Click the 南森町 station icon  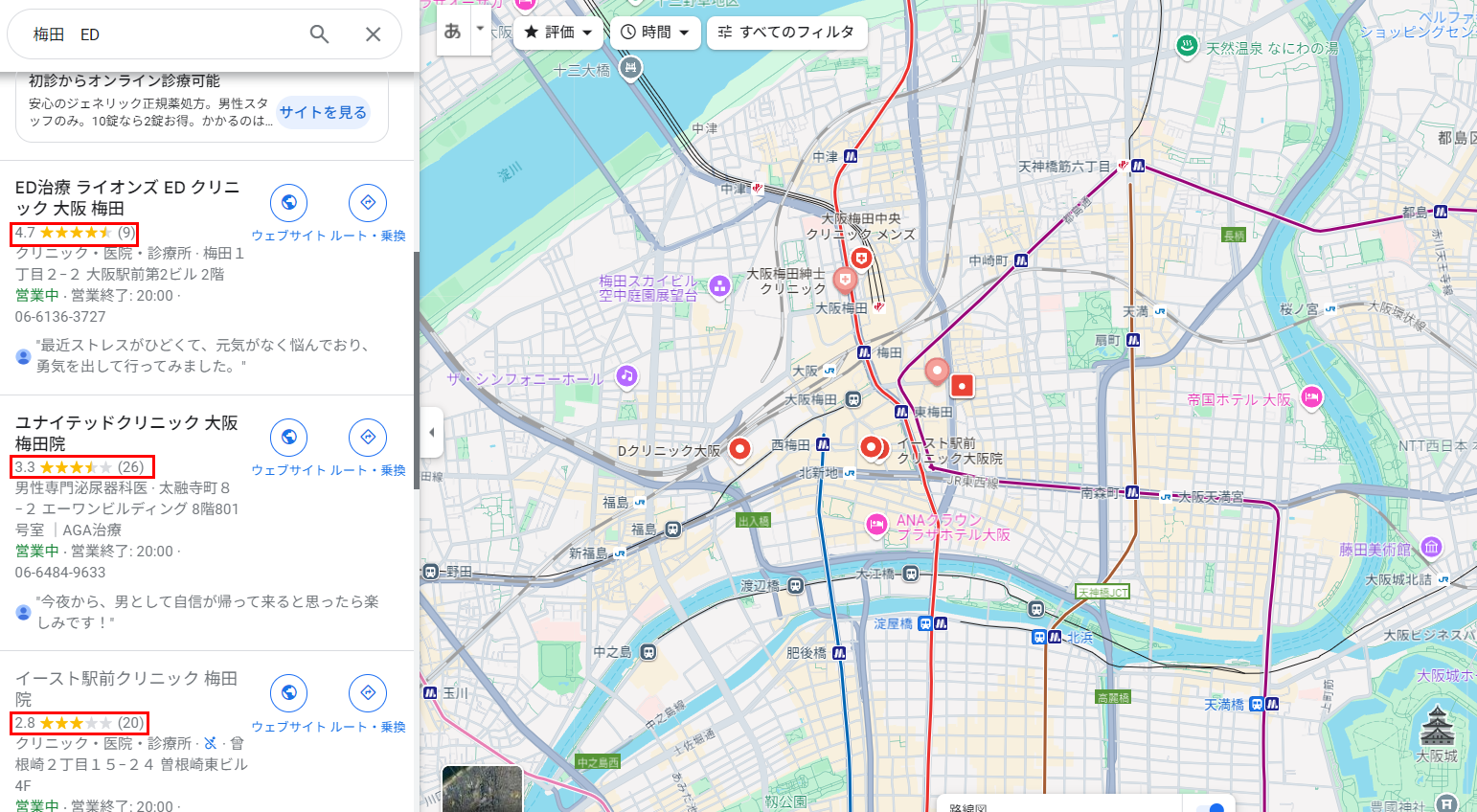pos(1132,493)
